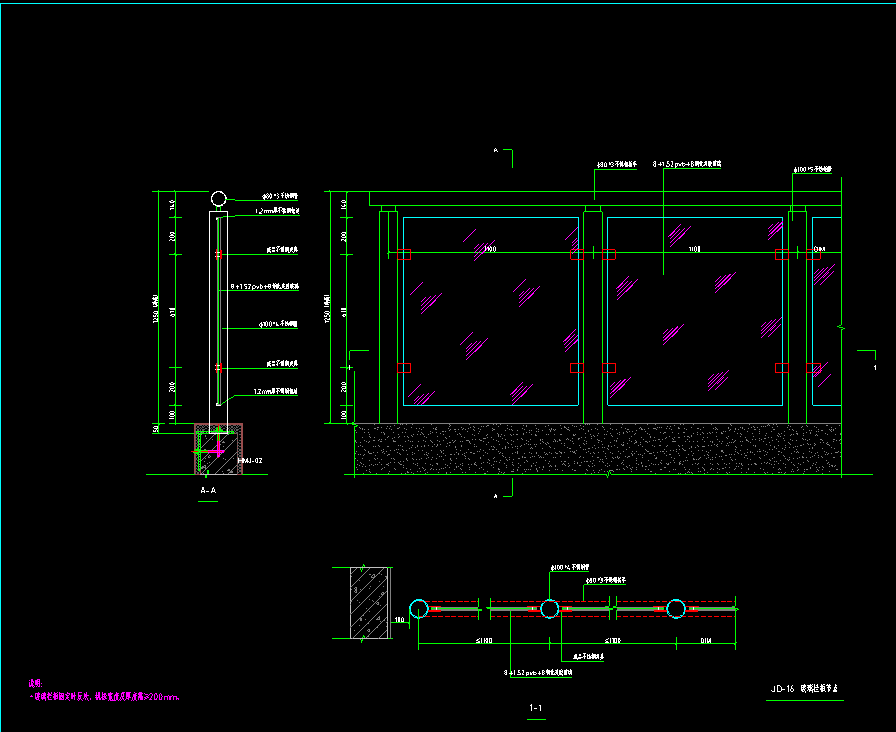Click the A-A section view title
This screenshot has height=732, width=896.
(x=208, y=492)
